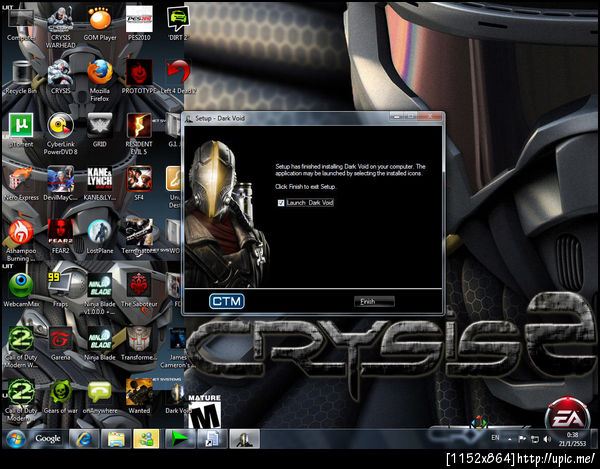
Task: Open the volume speaker tray icon
Action: coord(547,439)
